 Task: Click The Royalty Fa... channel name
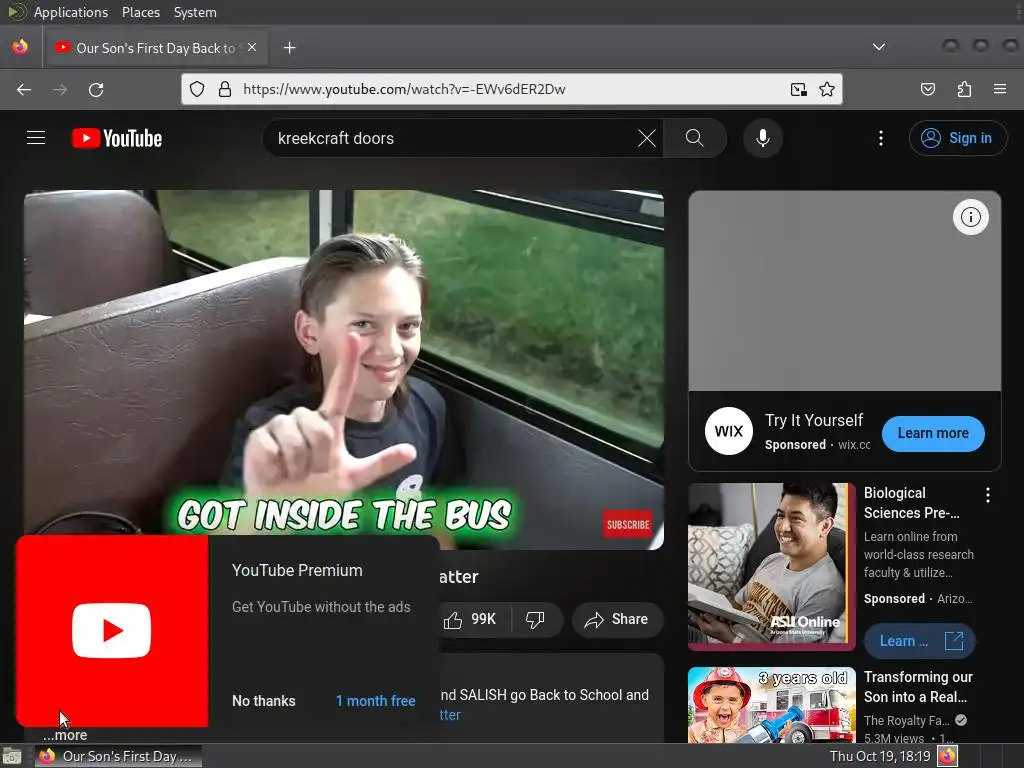coord(906,720)
